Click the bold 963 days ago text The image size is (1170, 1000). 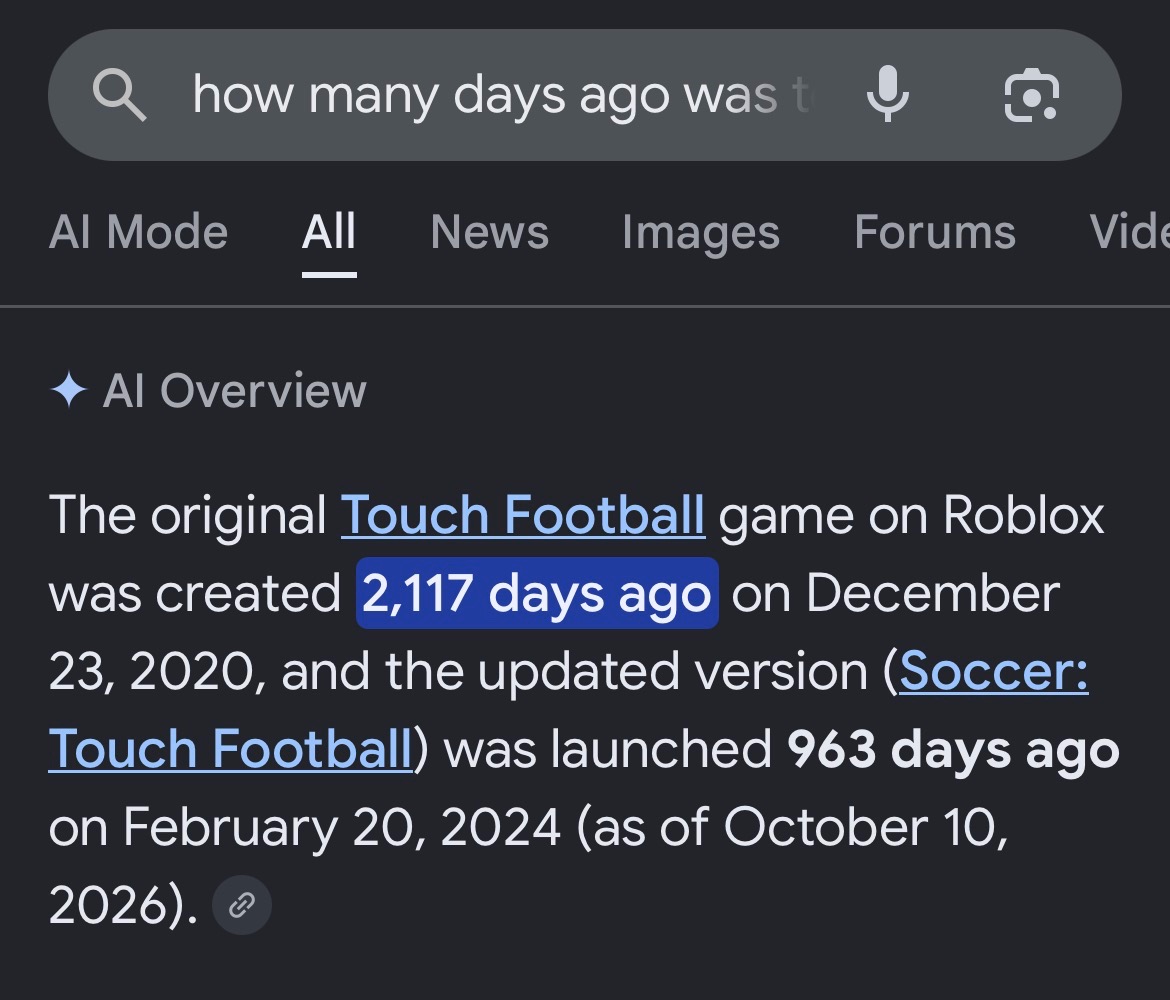954,749
